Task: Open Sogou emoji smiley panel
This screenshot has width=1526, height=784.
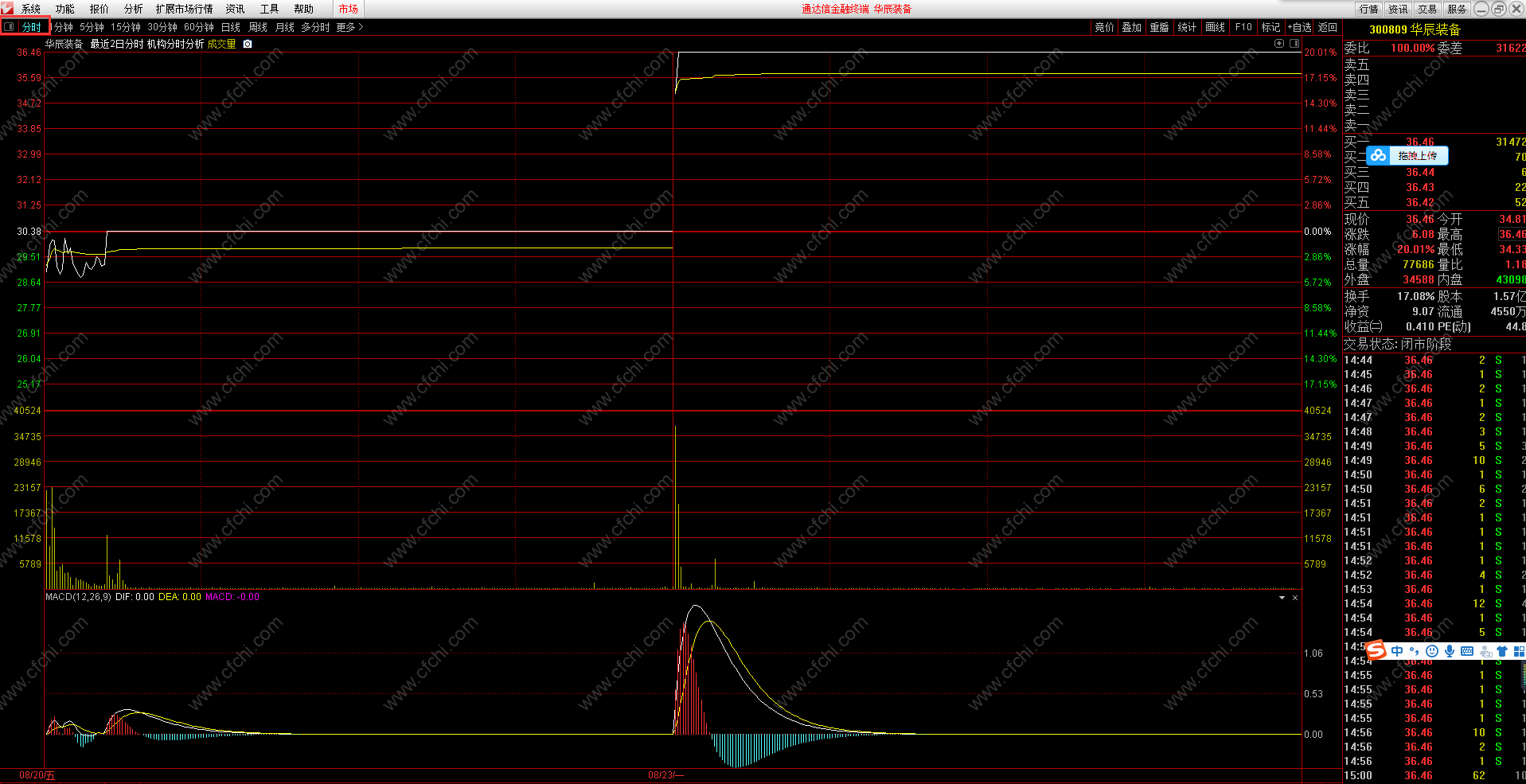Action: pyautogui.click(x=1432, y=651)
